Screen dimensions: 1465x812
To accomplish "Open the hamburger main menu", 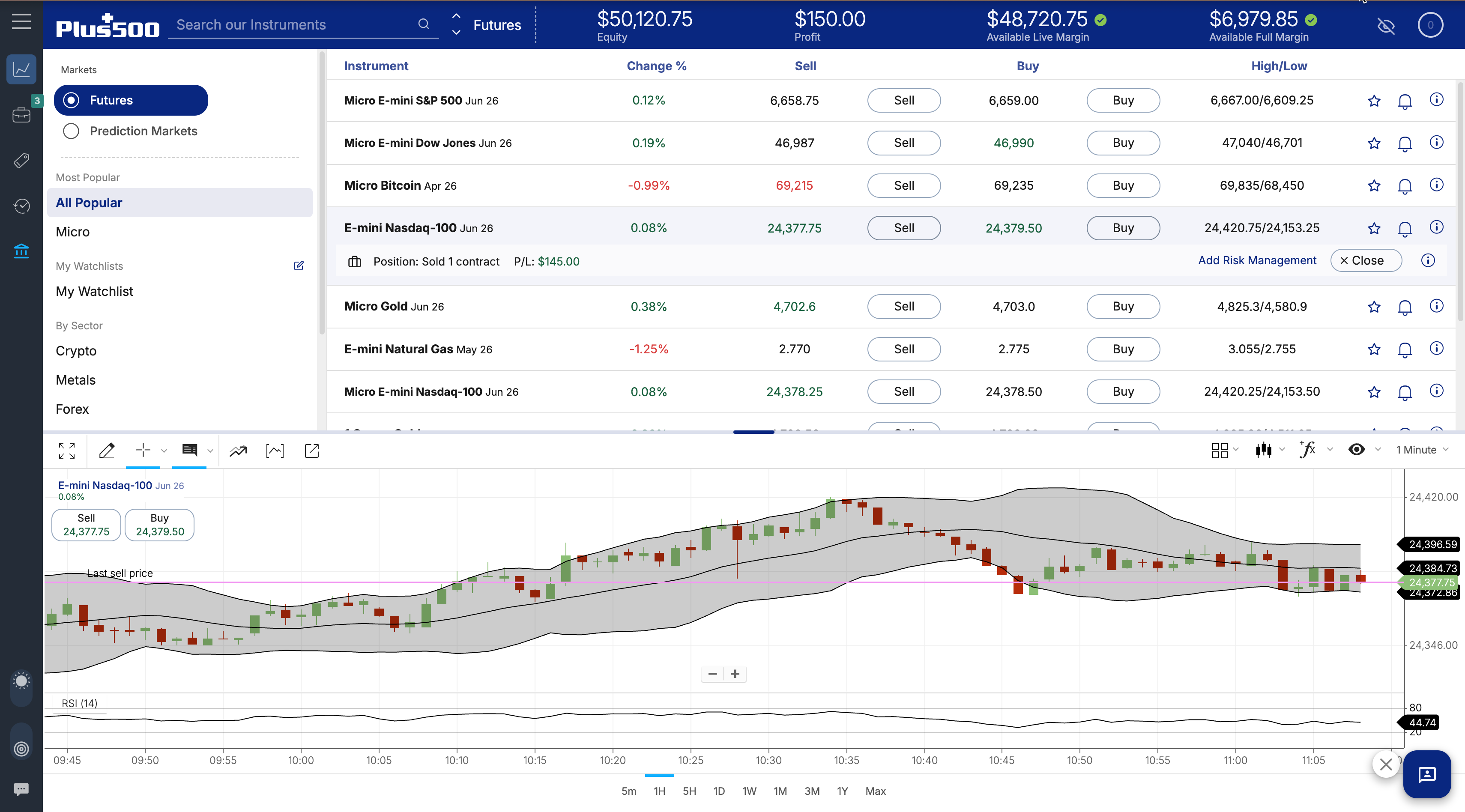I will click(21, 21).
